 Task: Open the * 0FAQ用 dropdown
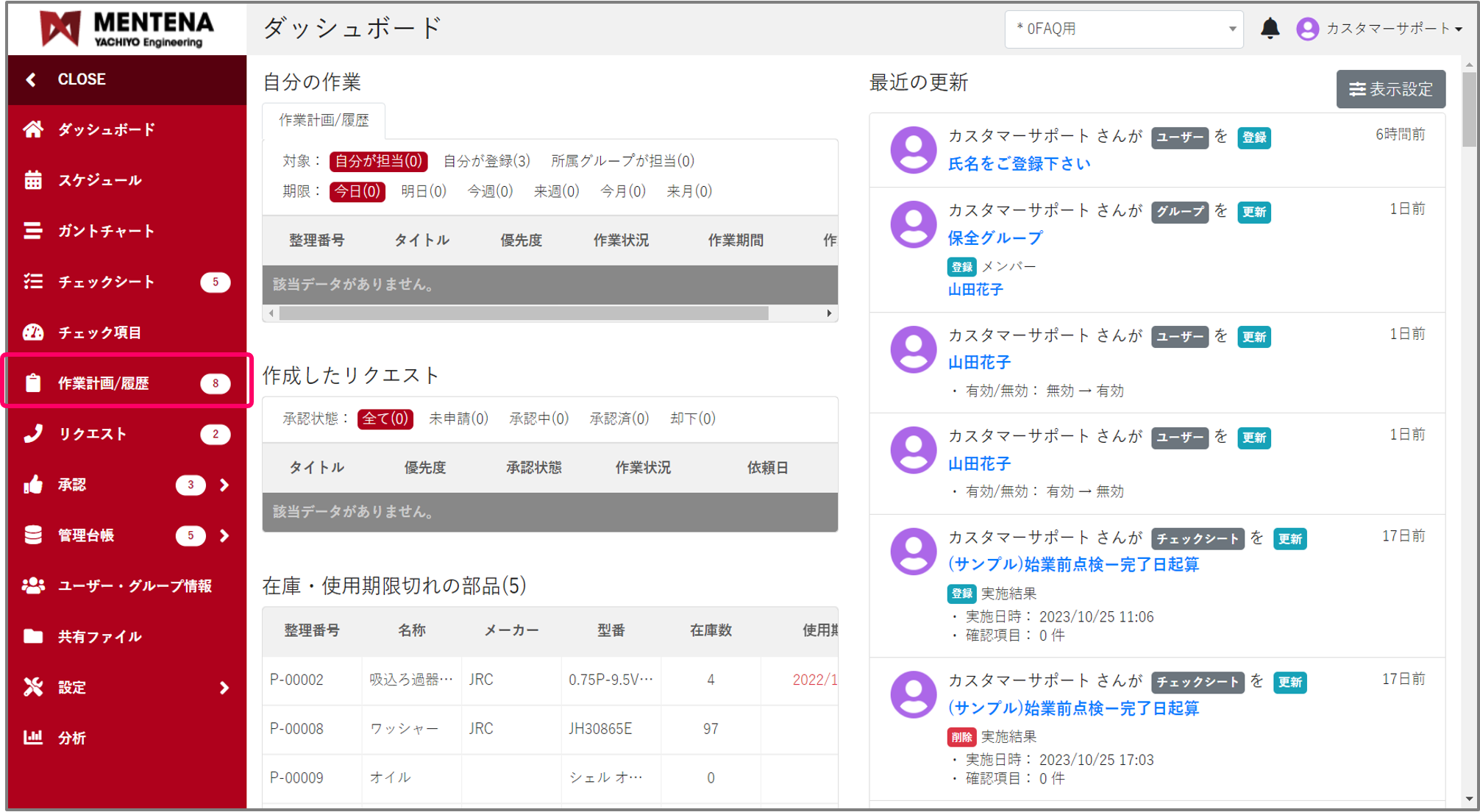click(1123, 29)
